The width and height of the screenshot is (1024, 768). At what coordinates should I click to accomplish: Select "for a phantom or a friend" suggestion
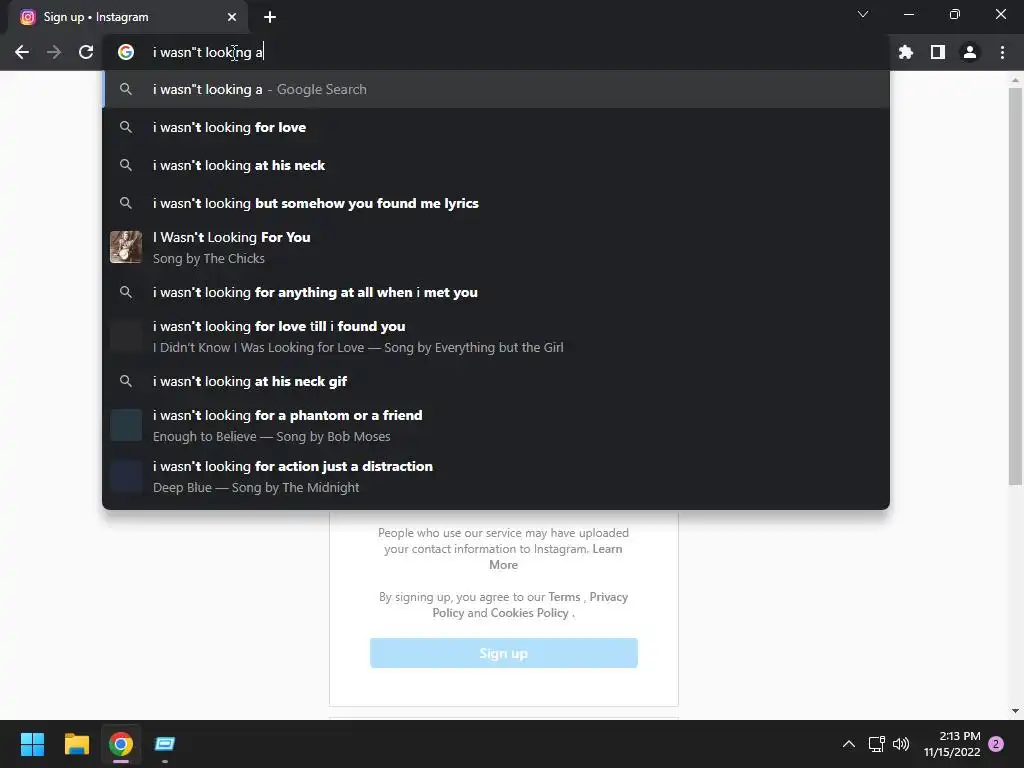tap(496, 425)
